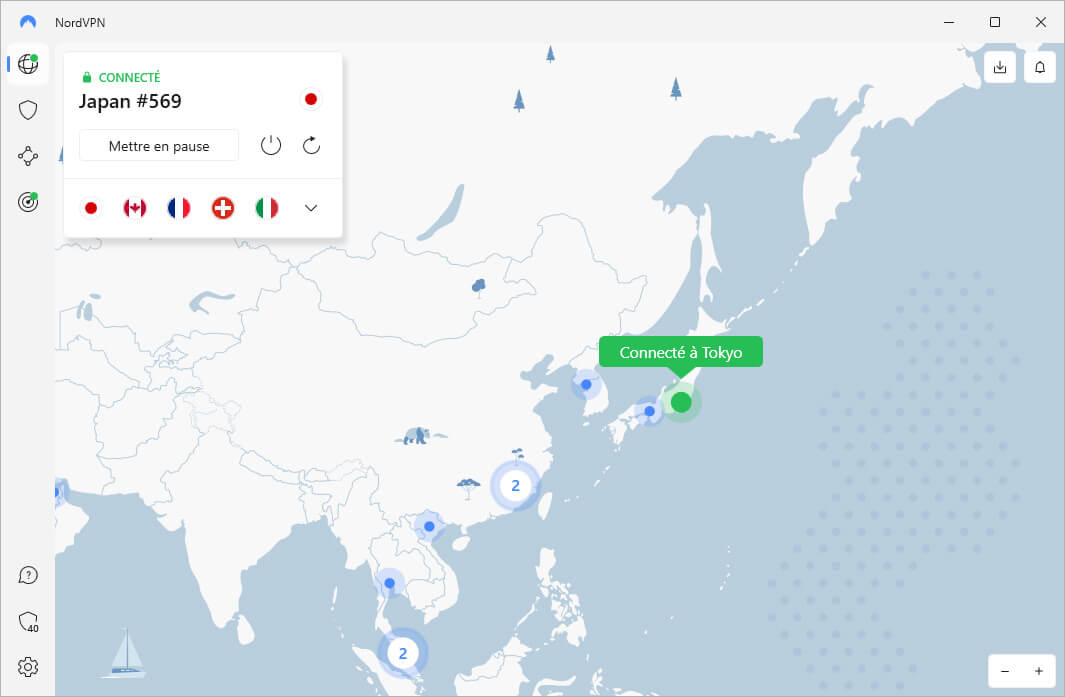
Task: Open help via the question mark bubble
Action: pyautogui.click(x=27, y=575)
